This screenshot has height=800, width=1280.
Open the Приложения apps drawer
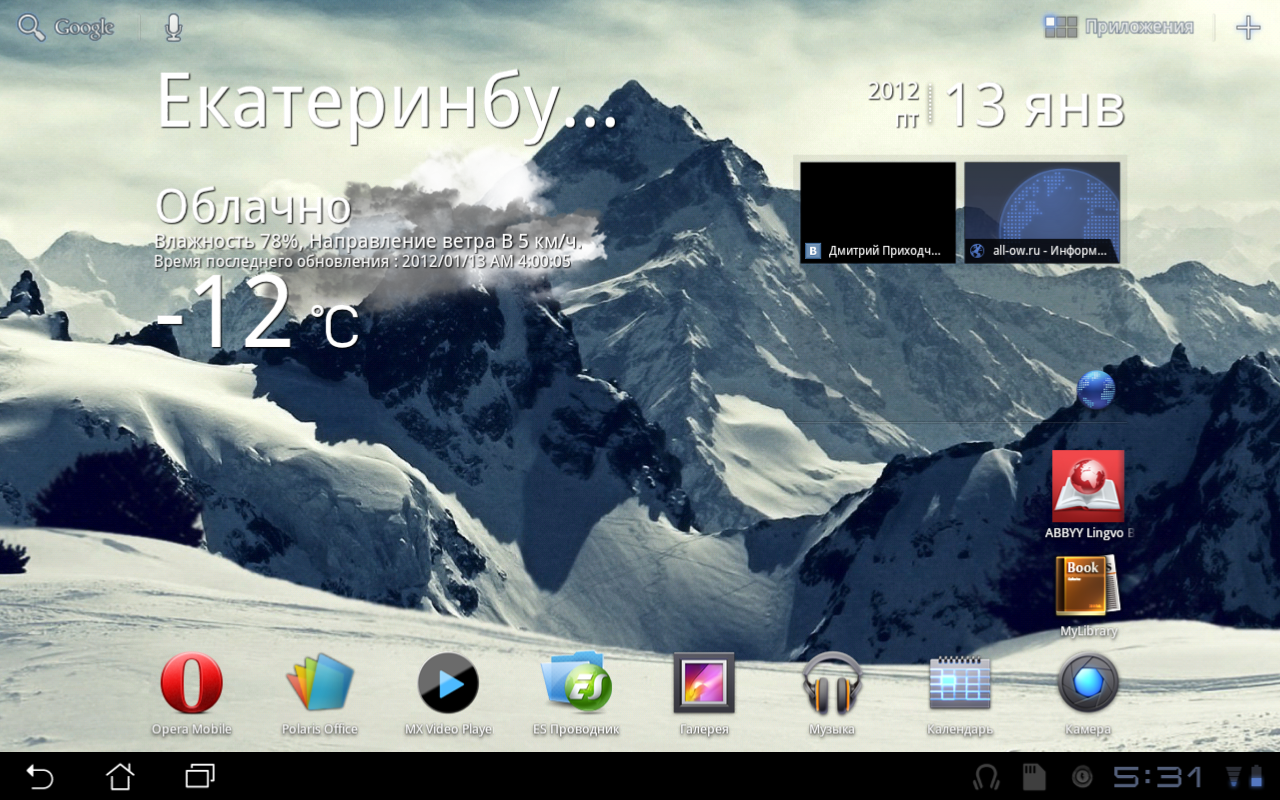tap(1118, 27)
